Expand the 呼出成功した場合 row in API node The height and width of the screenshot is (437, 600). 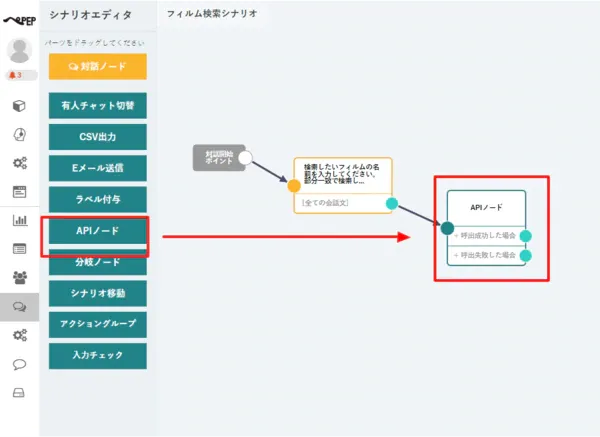[485, 236]
